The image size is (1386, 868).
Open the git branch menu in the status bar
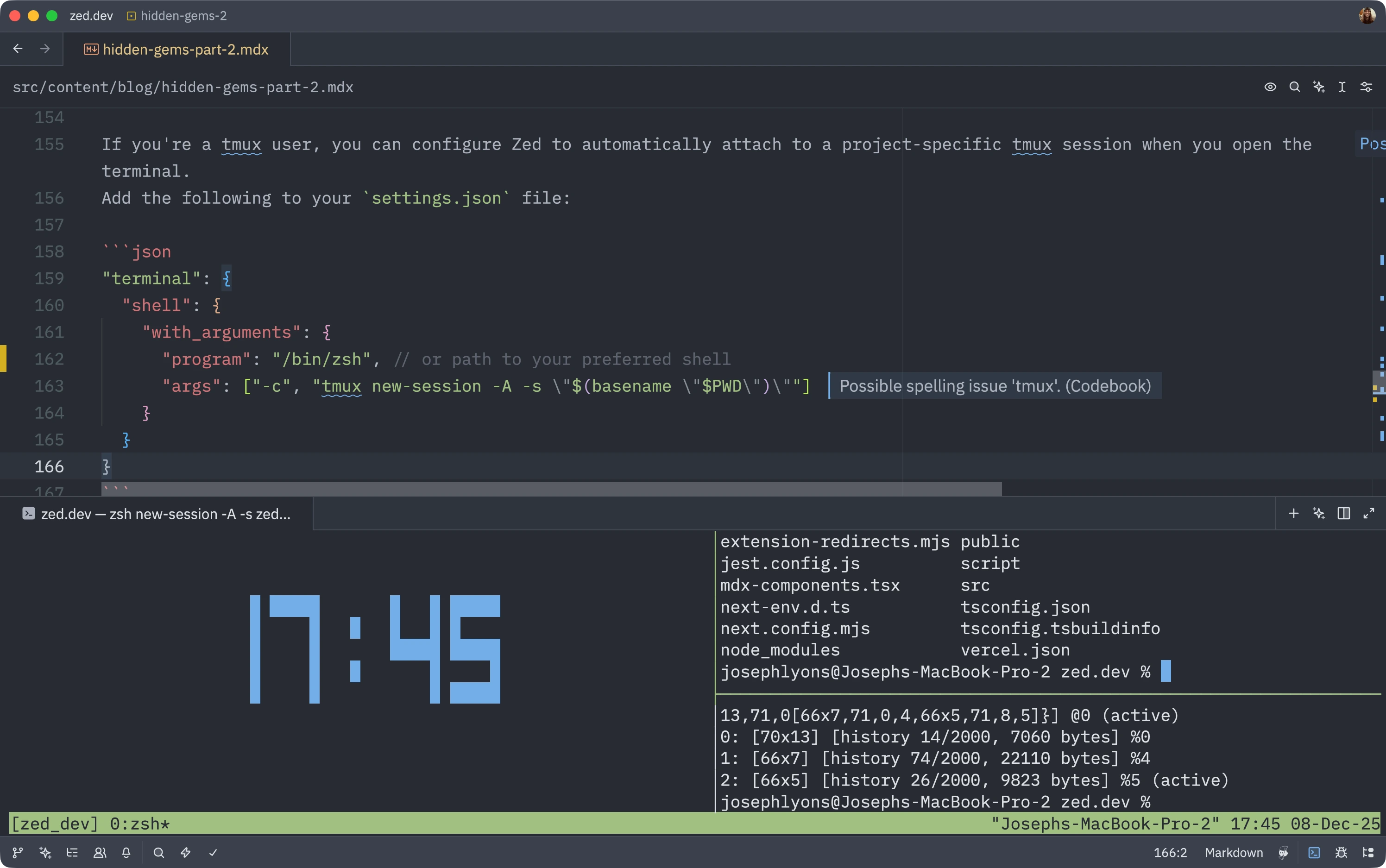[18, 853]
